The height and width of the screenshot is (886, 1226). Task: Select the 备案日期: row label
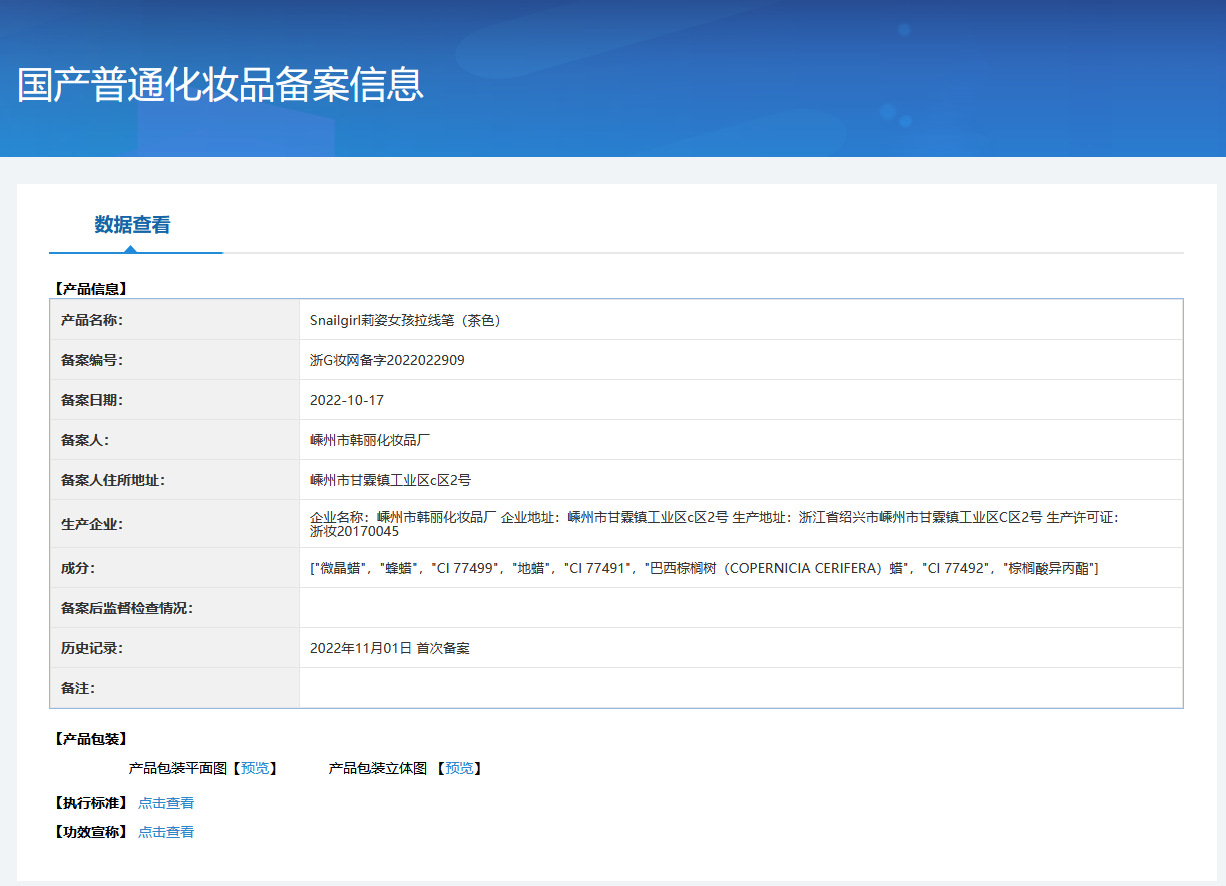92,400
